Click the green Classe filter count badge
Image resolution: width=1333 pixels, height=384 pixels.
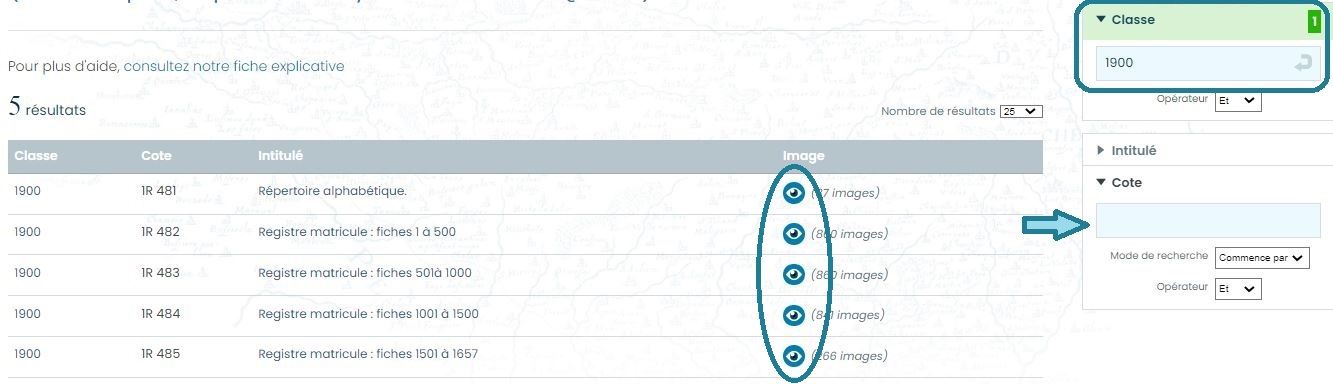click(x=1314, y=20)
